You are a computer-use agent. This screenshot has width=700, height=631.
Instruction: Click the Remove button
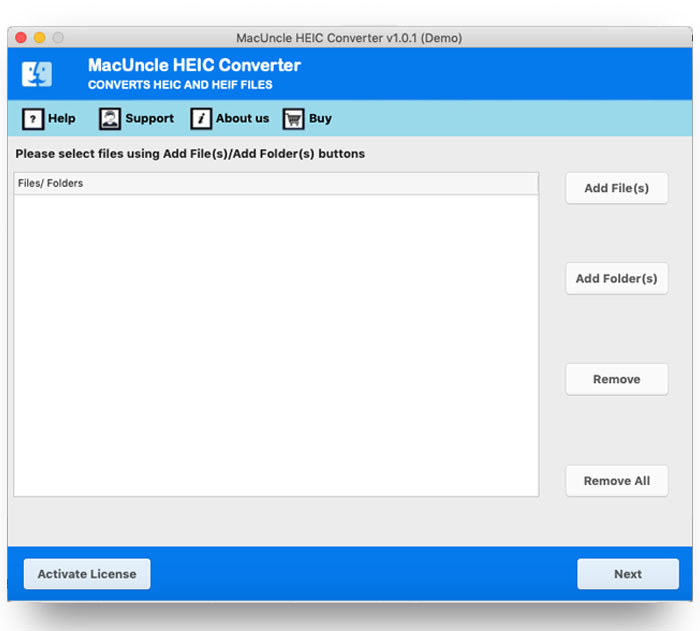click(617, 379)
